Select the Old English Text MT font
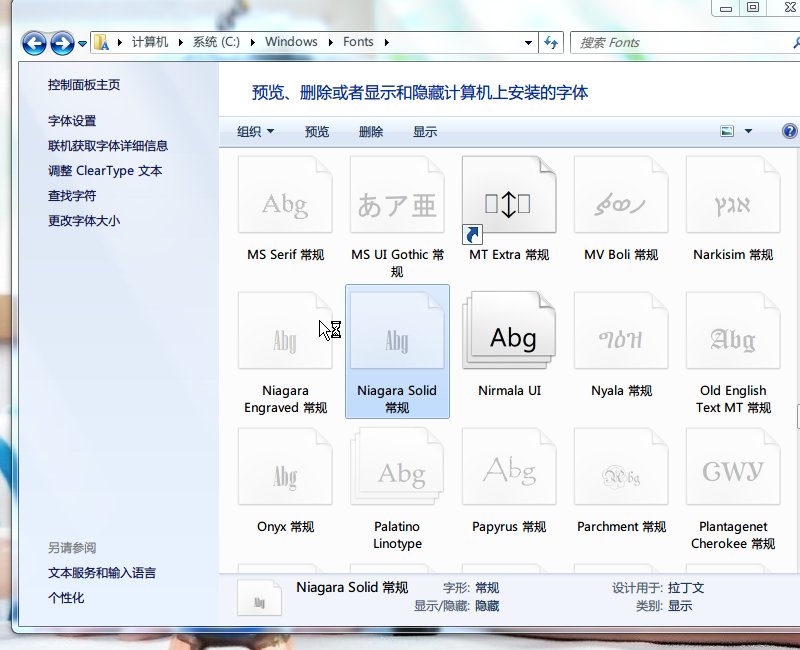Image resolution: width=800 pixels, height=650 pixels. tap(732, 330)
